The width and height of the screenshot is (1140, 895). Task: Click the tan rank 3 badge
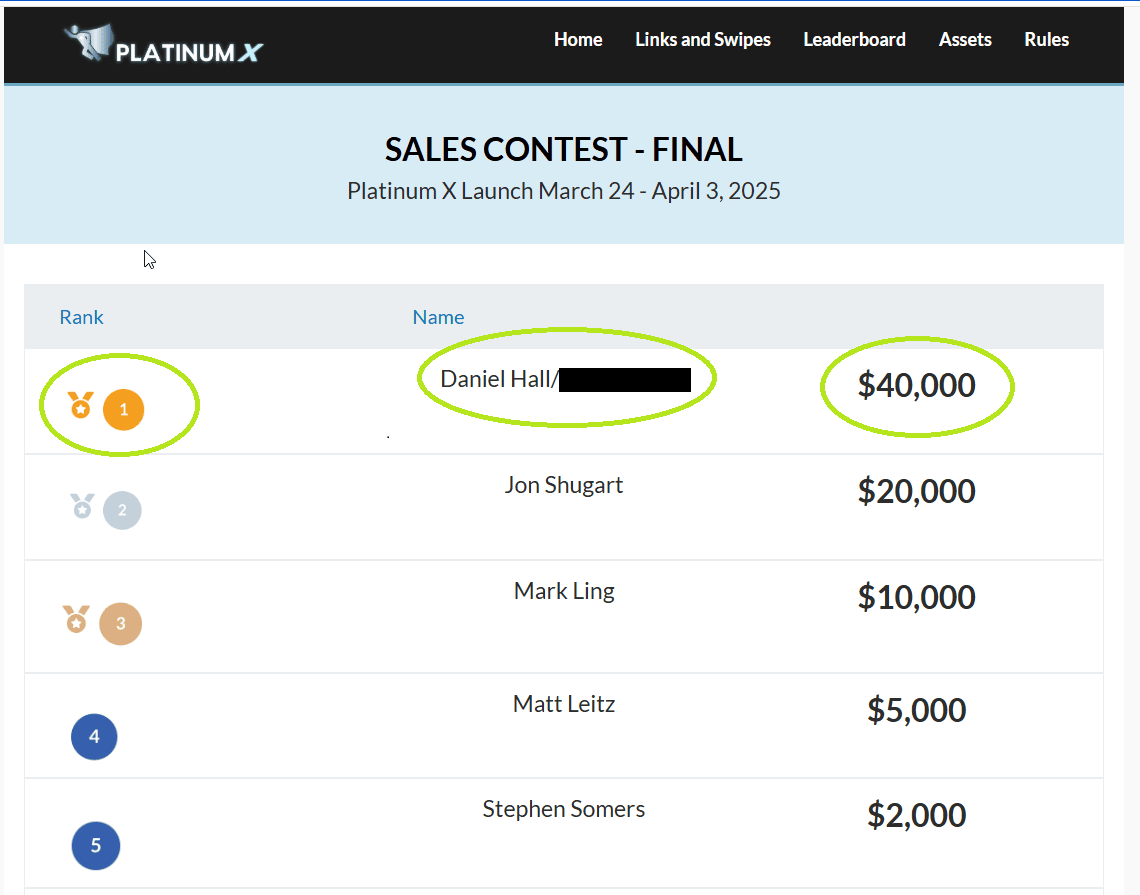pos(121,624)
